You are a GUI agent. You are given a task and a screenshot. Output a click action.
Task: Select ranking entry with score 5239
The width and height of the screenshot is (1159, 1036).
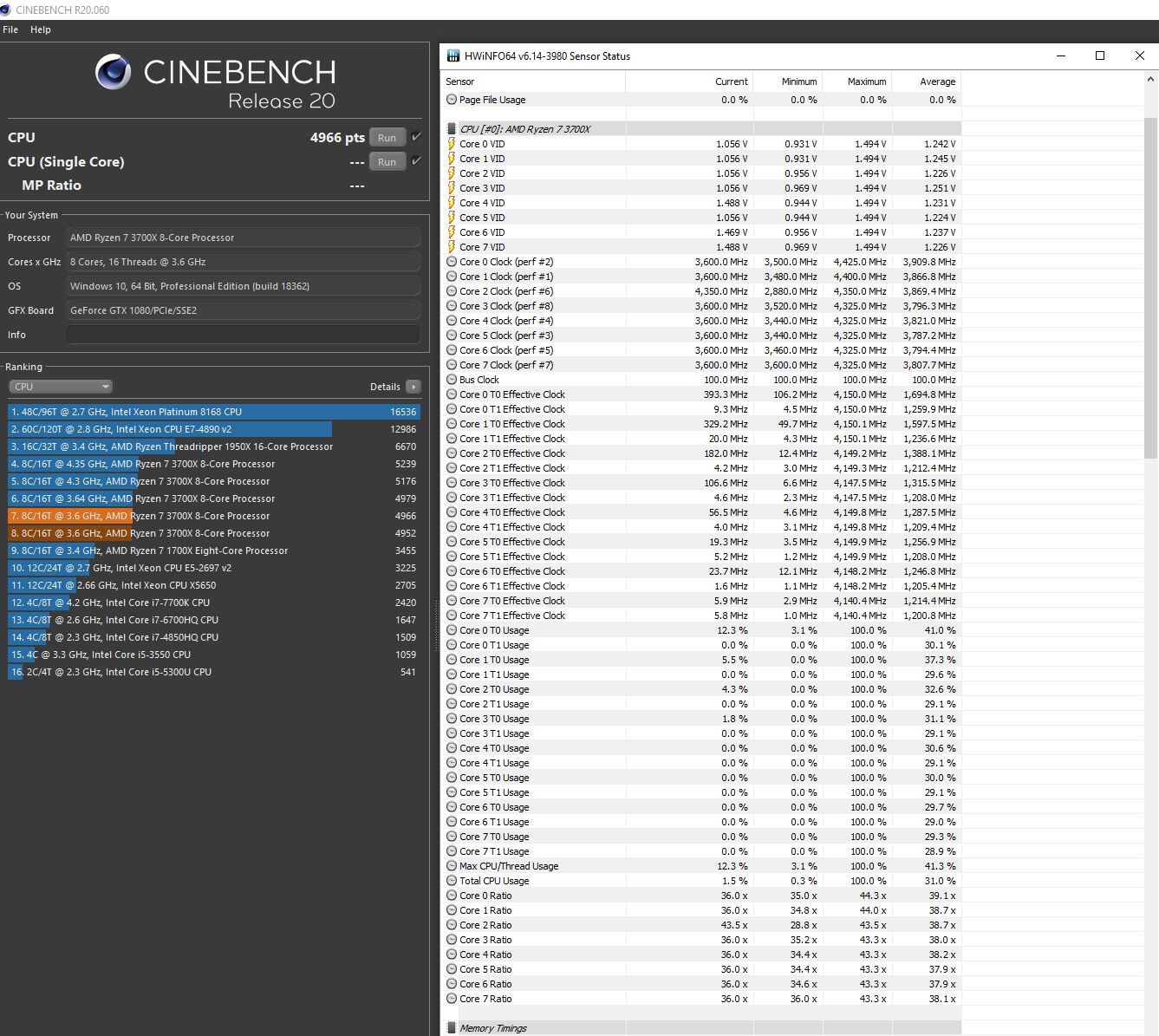(x=214, y=464)
